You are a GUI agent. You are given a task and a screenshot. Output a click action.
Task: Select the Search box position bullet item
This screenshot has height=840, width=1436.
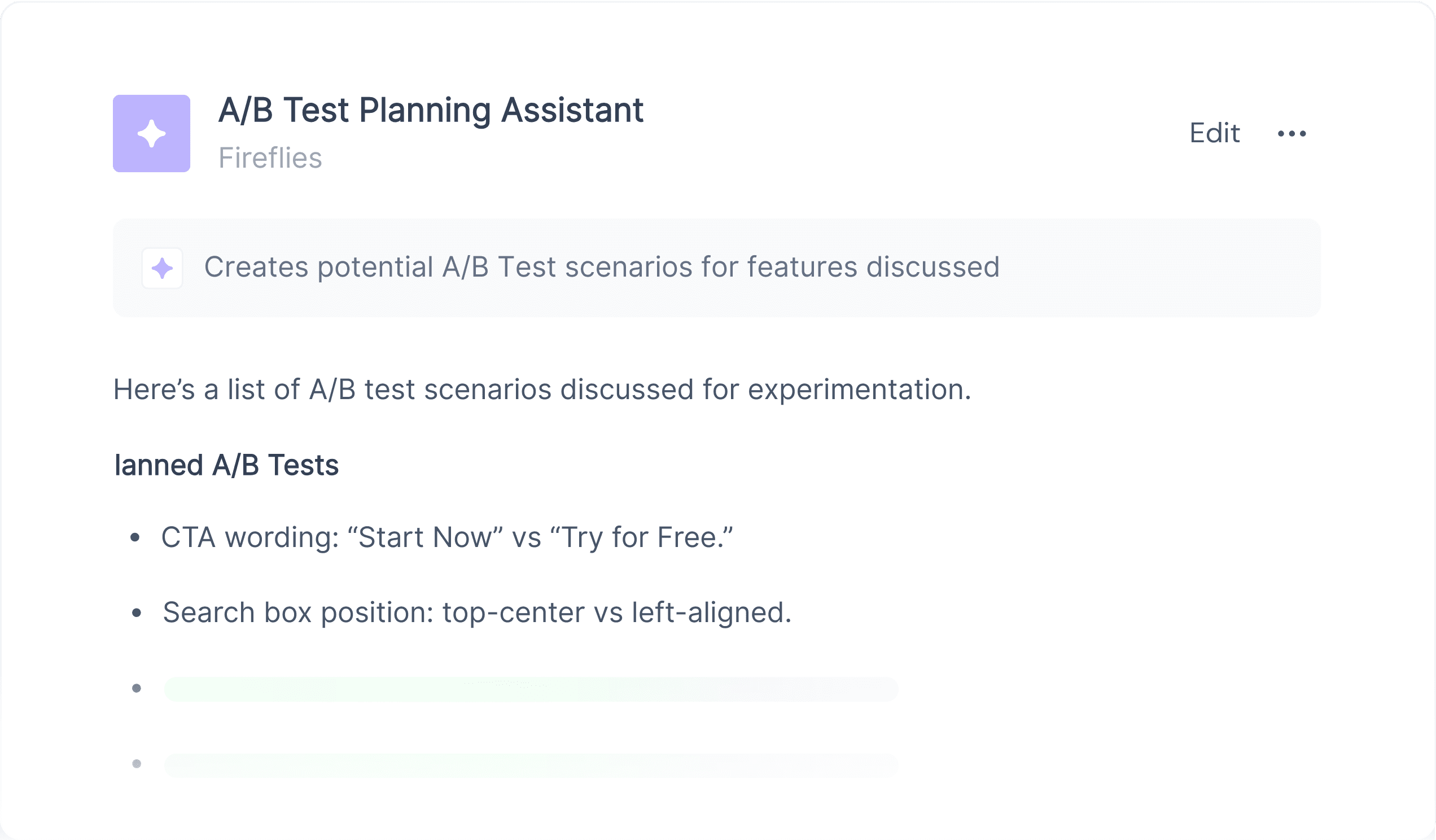coord(477,613)
